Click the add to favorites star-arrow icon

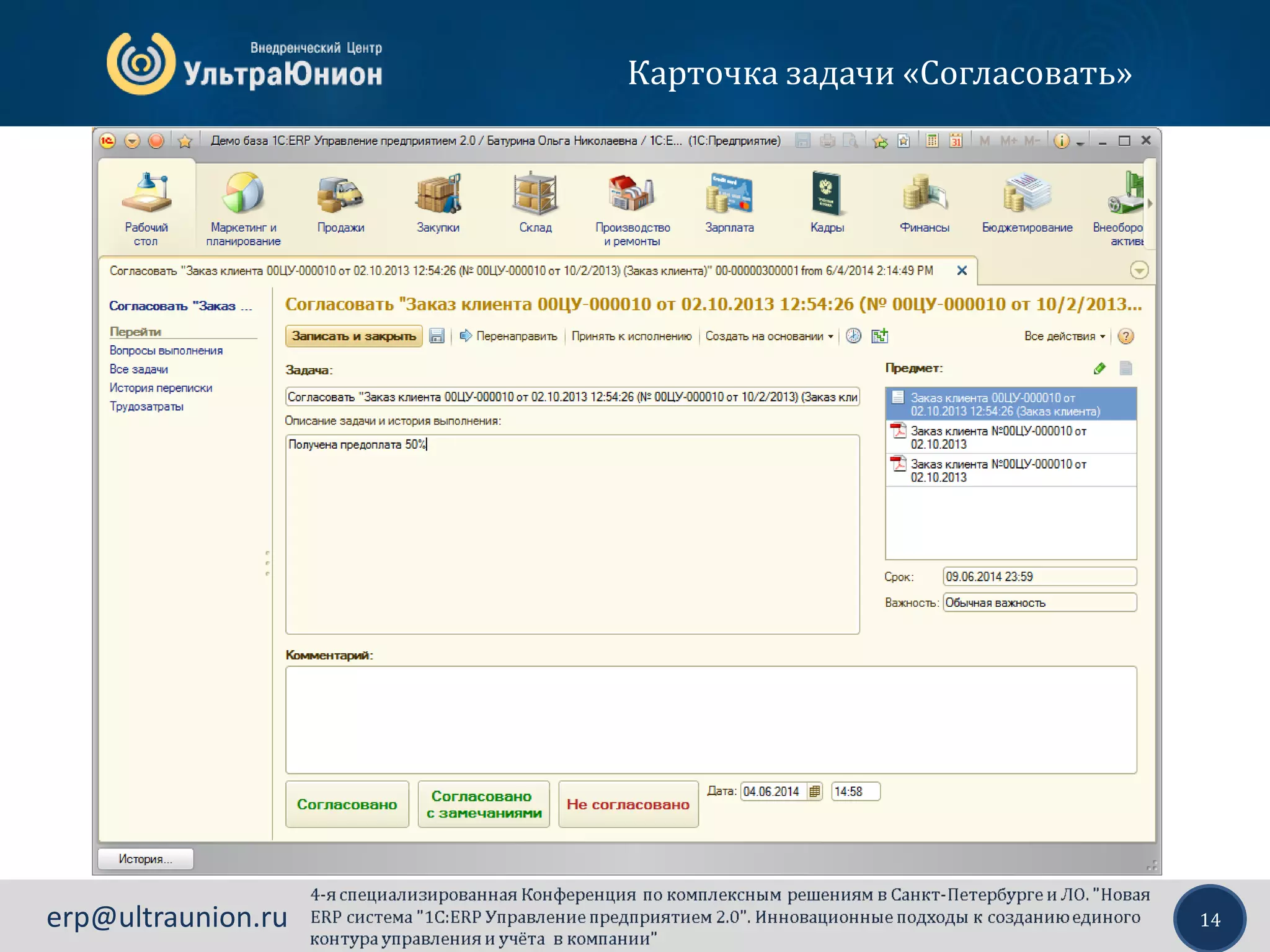point(880,141)
